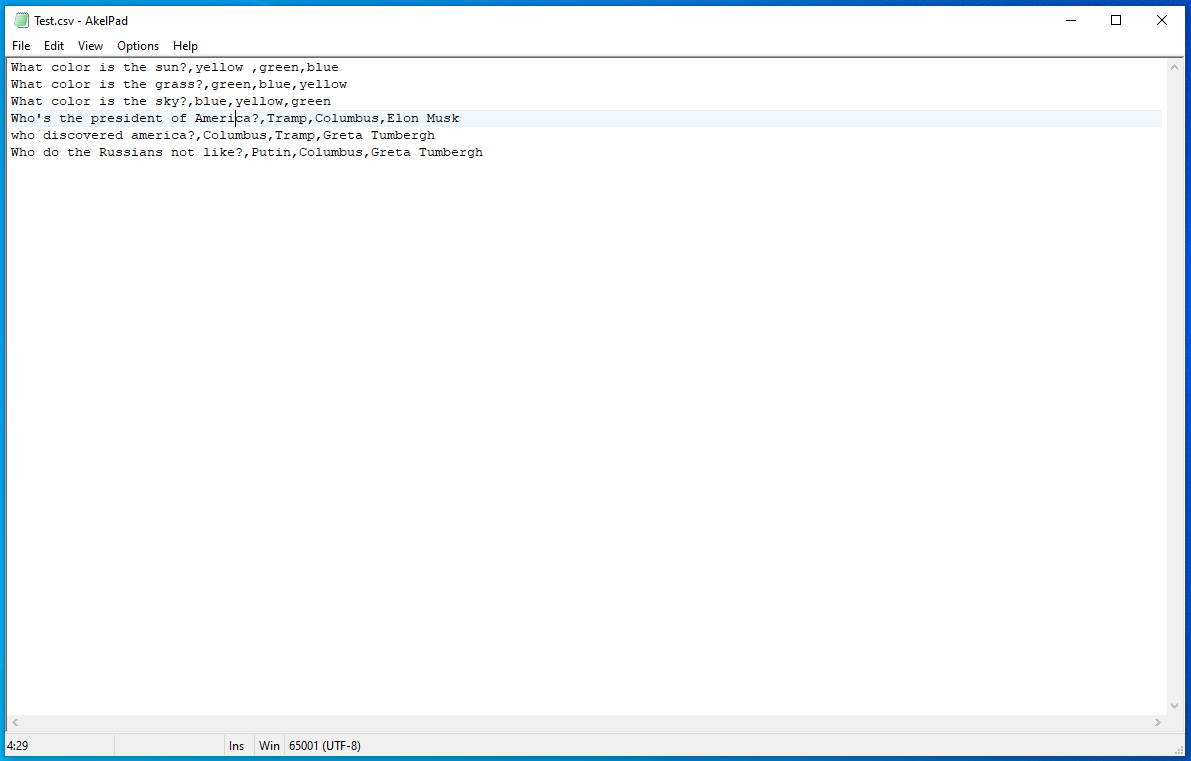Image resolution: width=1191 pixels, height=761 pixels.
Task: Click the 'Ins' insert mode indicator
Action: 237,746
